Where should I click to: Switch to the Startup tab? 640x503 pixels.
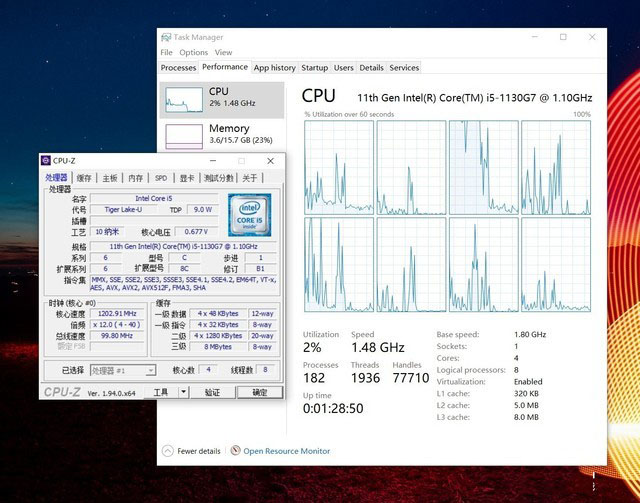(x=314, y=68)
